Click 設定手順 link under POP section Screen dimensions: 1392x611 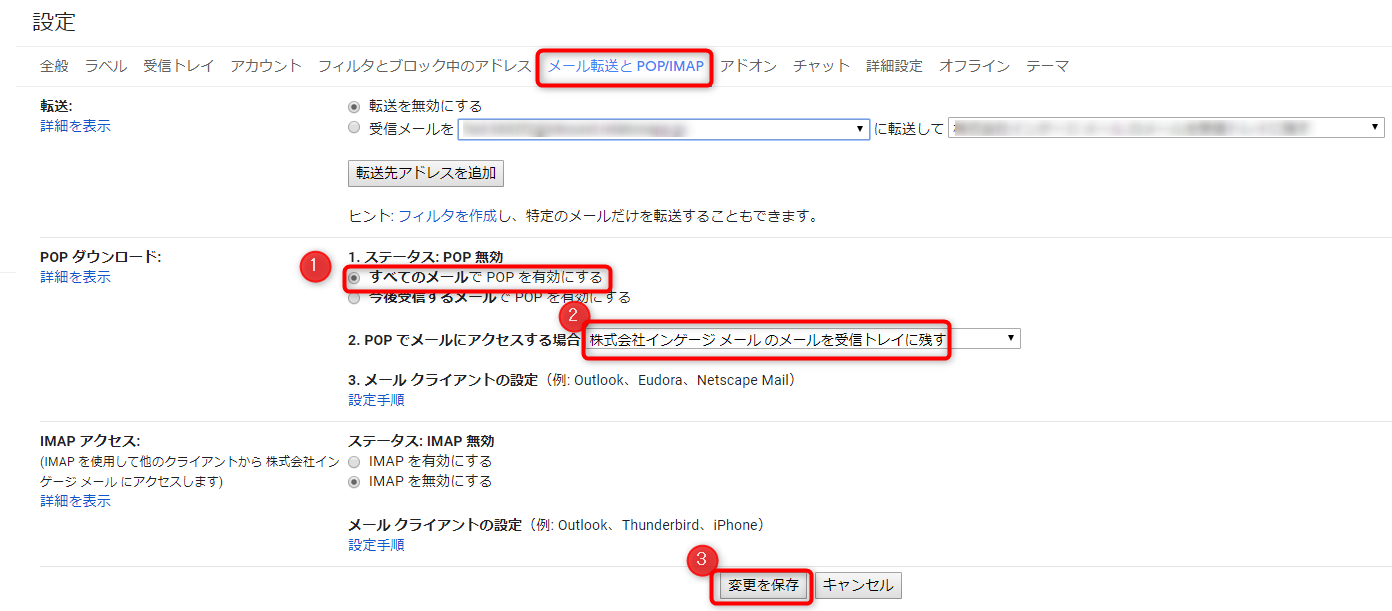(376, 399)
